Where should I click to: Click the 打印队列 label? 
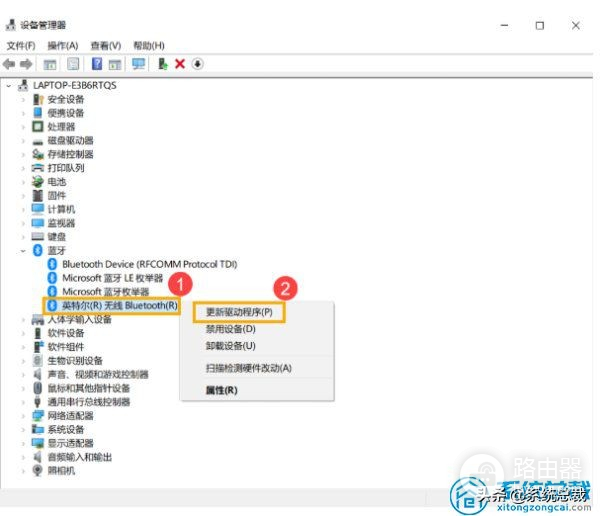coord(66,168)
